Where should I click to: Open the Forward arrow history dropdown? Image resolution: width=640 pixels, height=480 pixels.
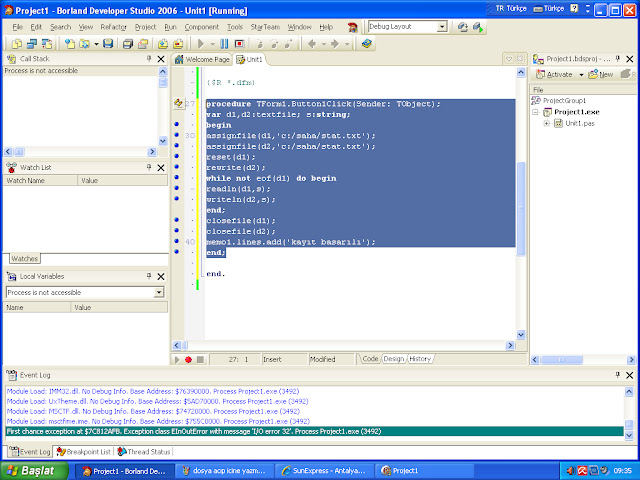347,44
